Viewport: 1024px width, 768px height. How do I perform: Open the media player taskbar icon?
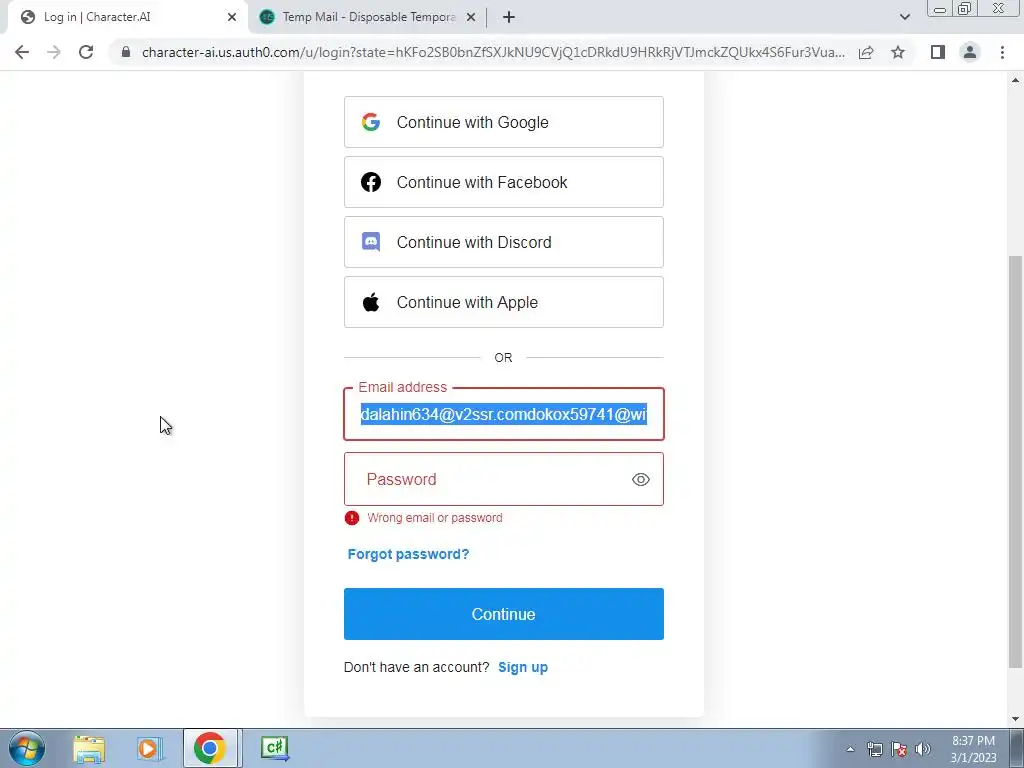click(x=149, y=748)
